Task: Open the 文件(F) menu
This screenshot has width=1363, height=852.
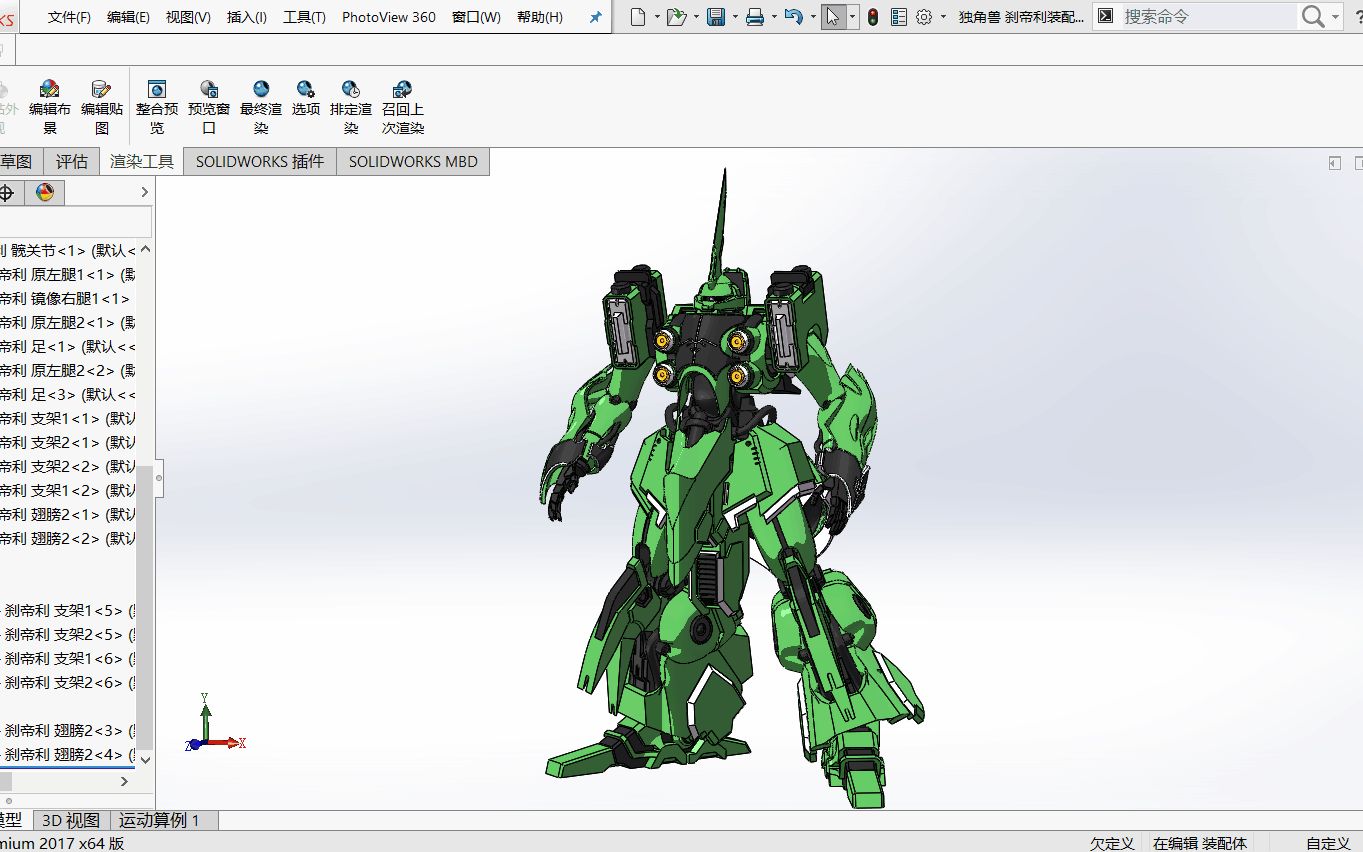Action: tap(69, 17)
